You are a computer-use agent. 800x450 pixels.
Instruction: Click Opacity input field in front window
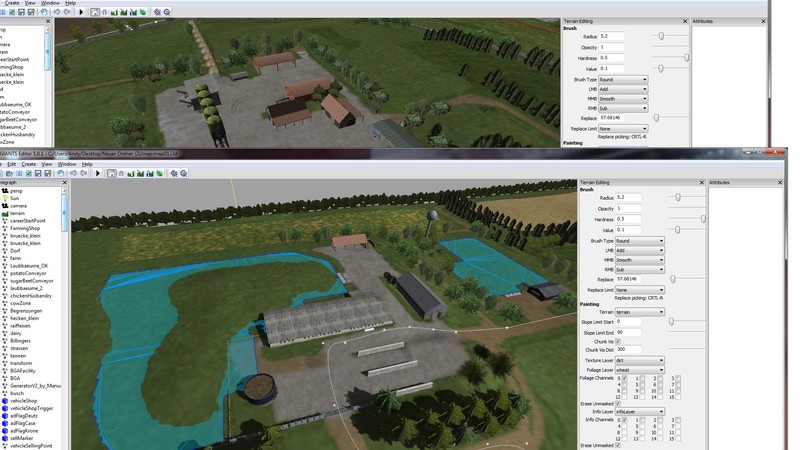(x=628, y=208)
